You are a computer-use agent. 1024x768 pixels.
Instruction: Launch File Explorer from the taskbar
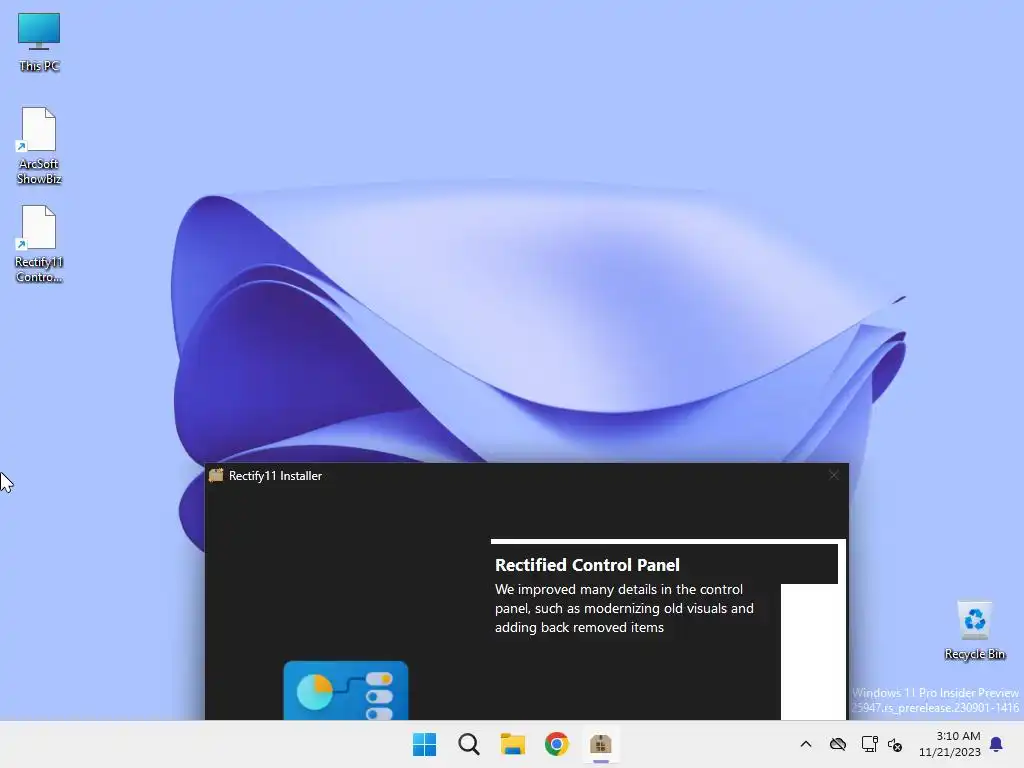click(x=513, y=744)
